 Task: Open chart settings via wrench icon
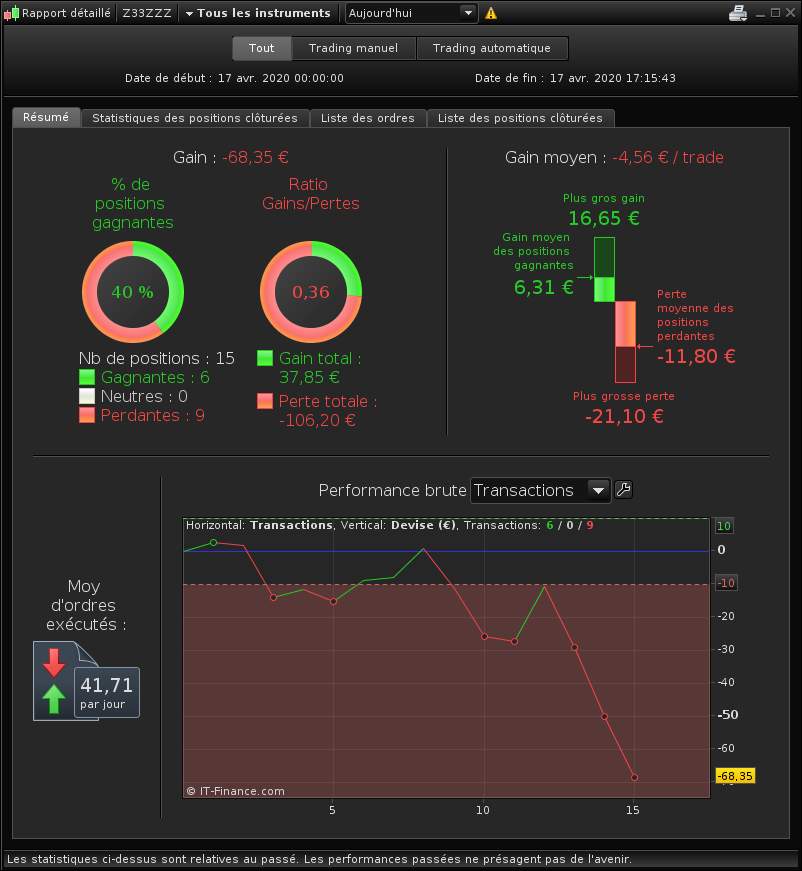click(x=624, y=490)
